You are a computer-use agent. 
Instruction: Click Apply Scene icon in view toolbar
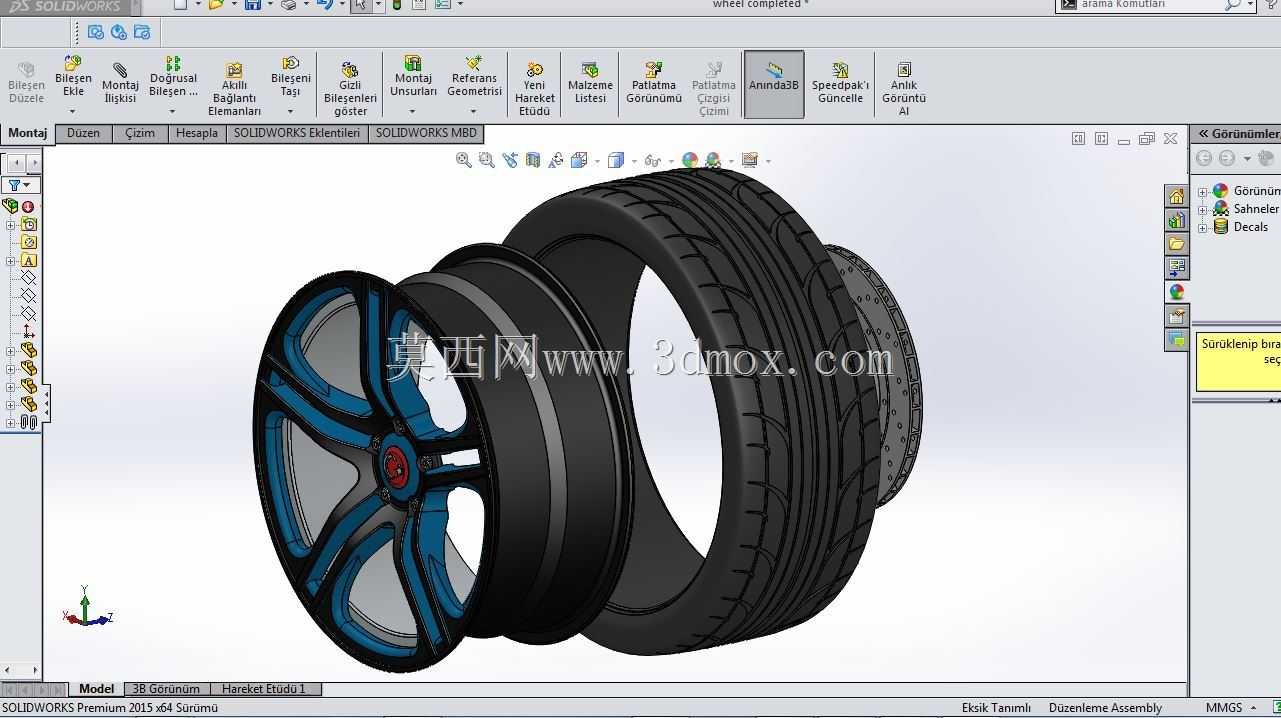pyautogui.click(x=713, y=160)
